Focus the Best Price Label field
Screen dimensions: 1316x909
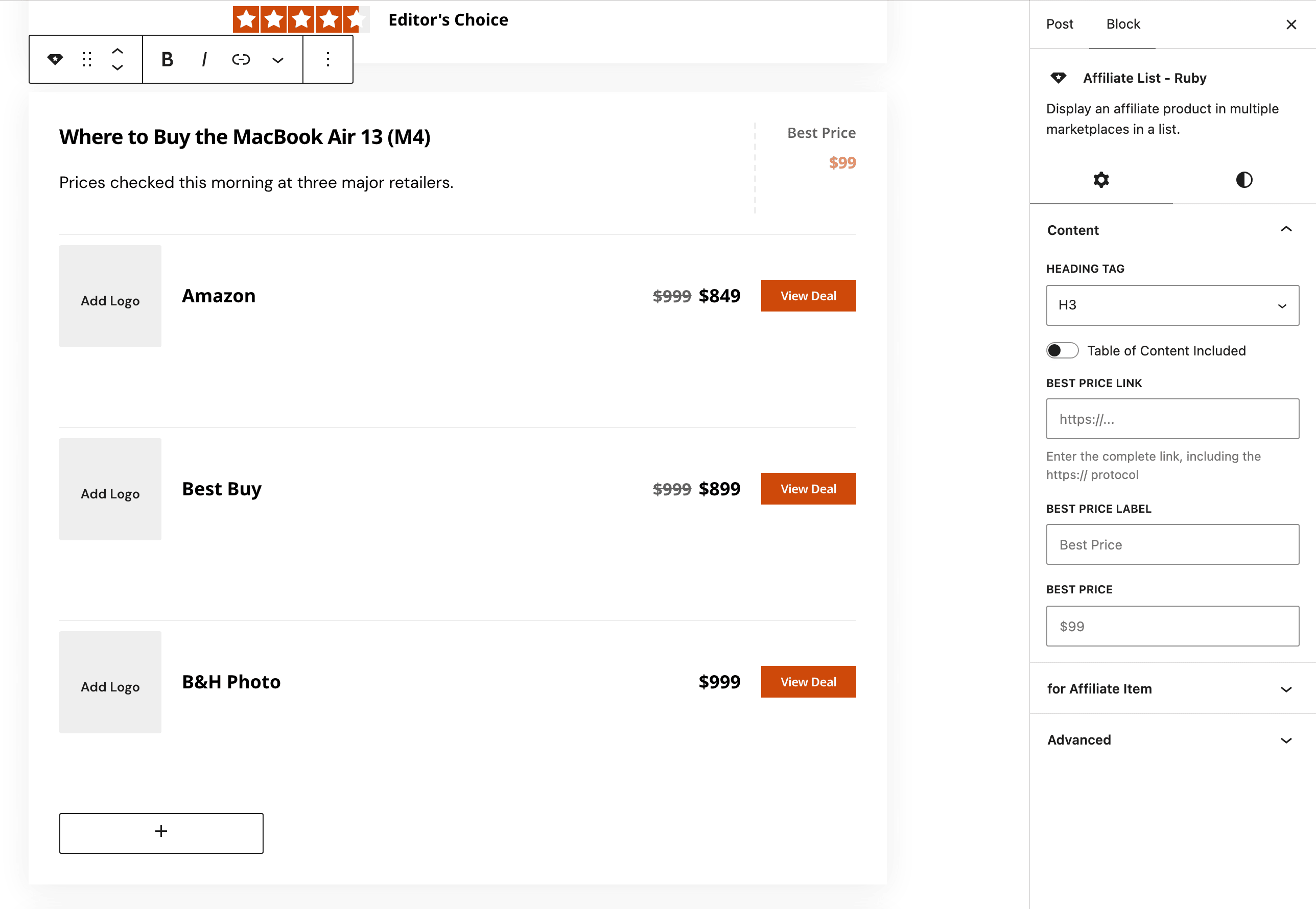[x=1172, y=544]
